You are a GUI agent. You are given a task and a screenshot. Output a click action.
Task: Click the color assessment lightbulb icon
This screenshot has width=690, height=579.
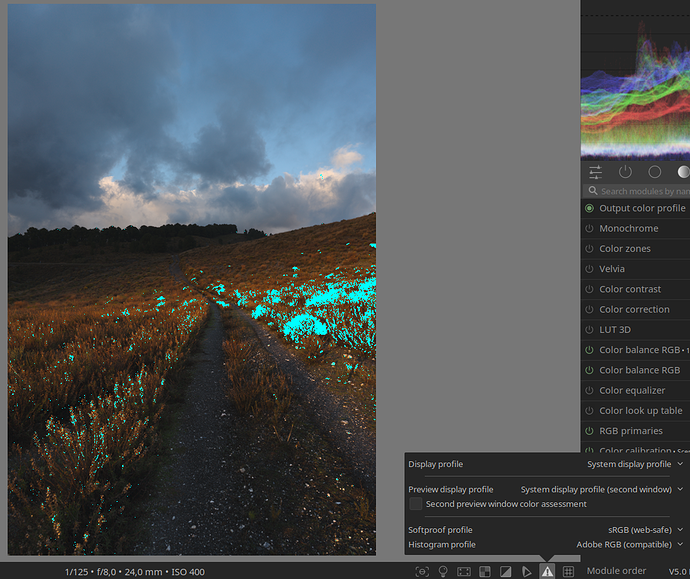443,571
